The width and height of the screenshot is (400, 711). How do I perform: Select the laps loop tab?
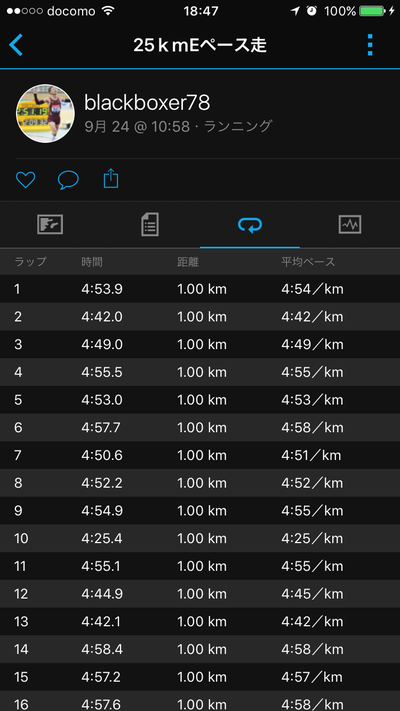(250, 224)
